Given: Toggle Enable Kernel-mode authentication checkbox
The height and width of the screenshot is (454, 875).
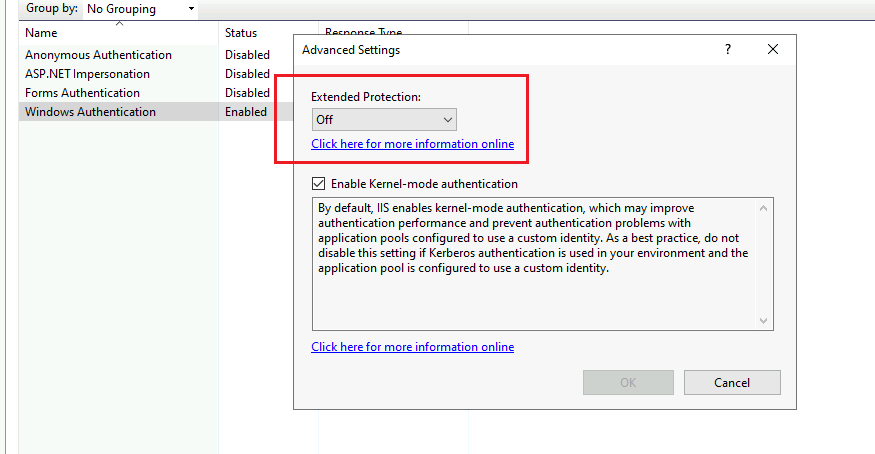Looking at the screenshot, I should click(318, 183).
